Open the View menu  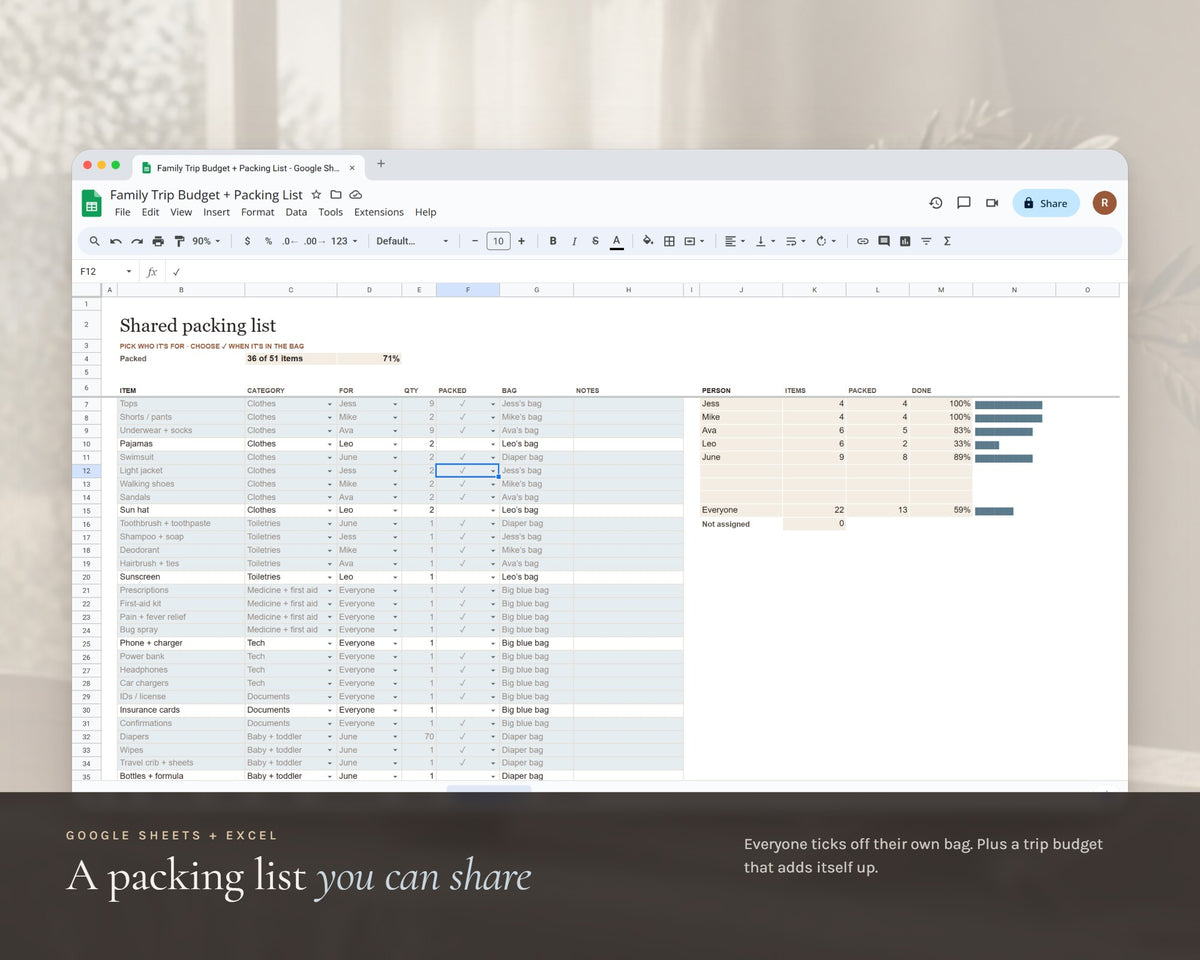(181, 212)
